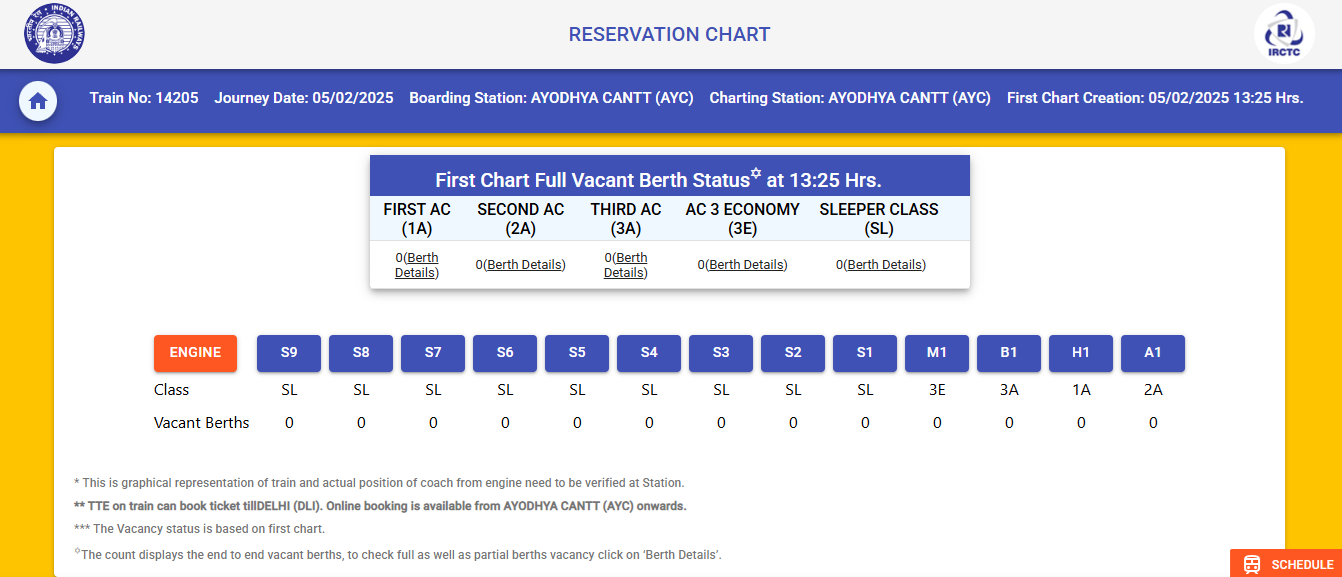
Task: Open the IRCTC logo in the top right
Action: coord(1283,34)
